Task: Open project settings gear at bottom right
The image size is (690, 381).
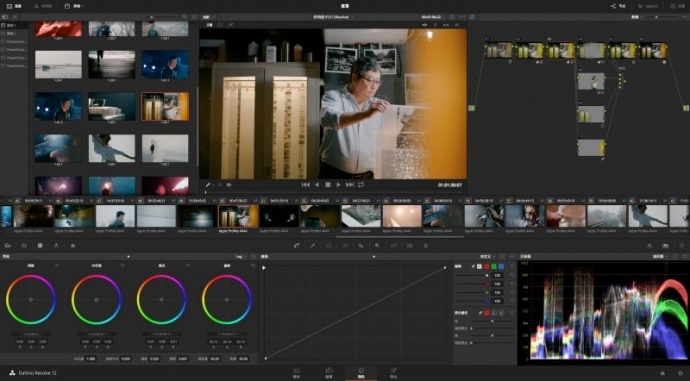Action: pos(680,373)
